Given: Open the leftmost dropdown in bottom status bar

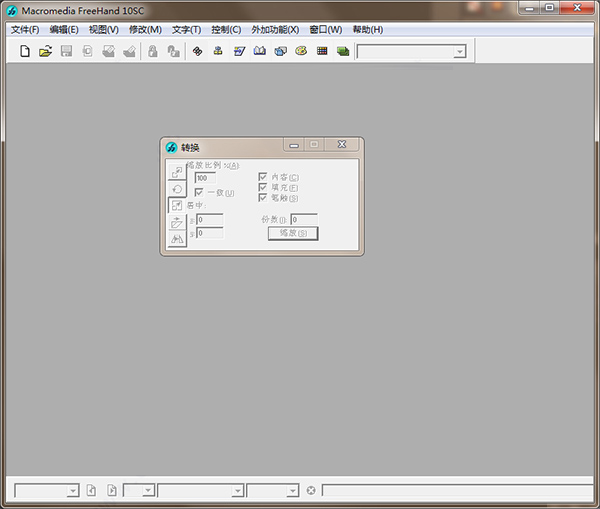Looking at the screenshot, I should click(x=73, y=491).
